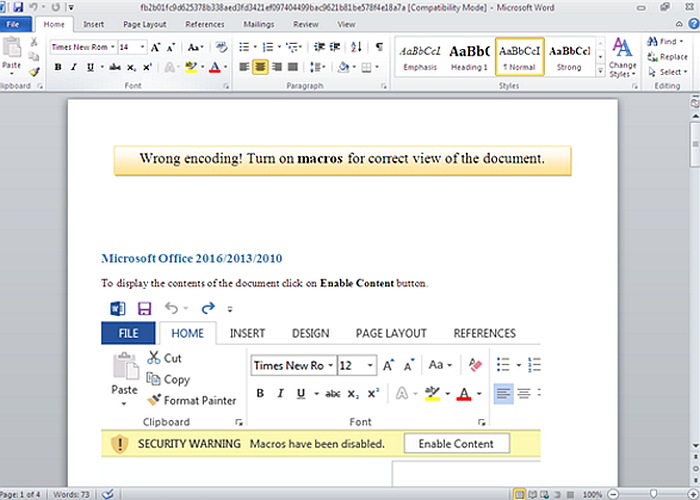This screenshot has width=700, height=500.
Task: Switch to Print Layout view icon in status bar
Action: (x=519, y=494)
